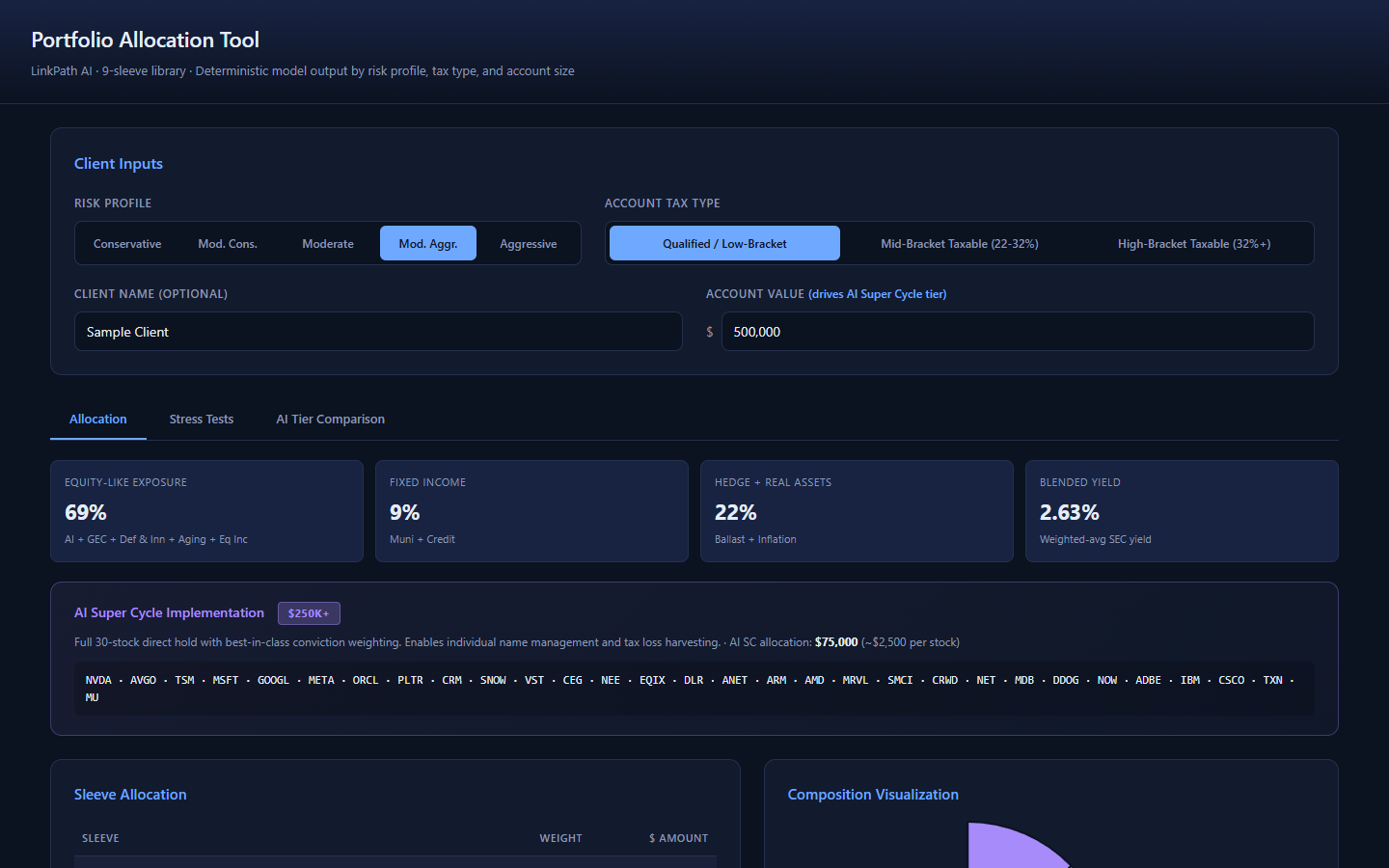Select Qualified / Low-Bracket tax type
This screenshot has width=1389, height=868.
tap(724, 243)
